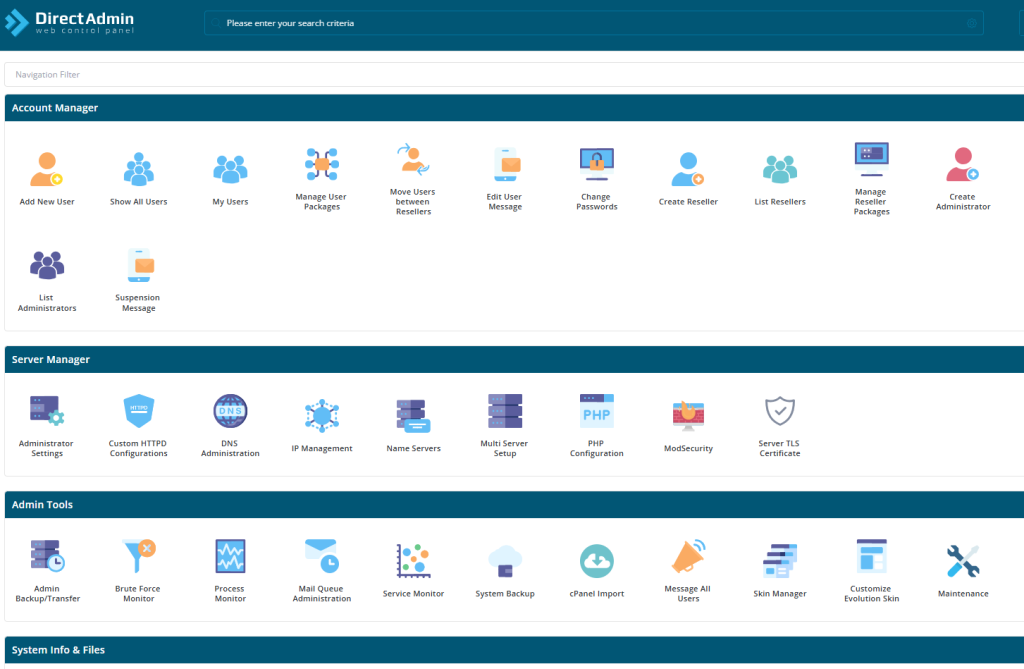Click the DirectAdmin logo
1024x669 pixels.
tap(70, 23)
